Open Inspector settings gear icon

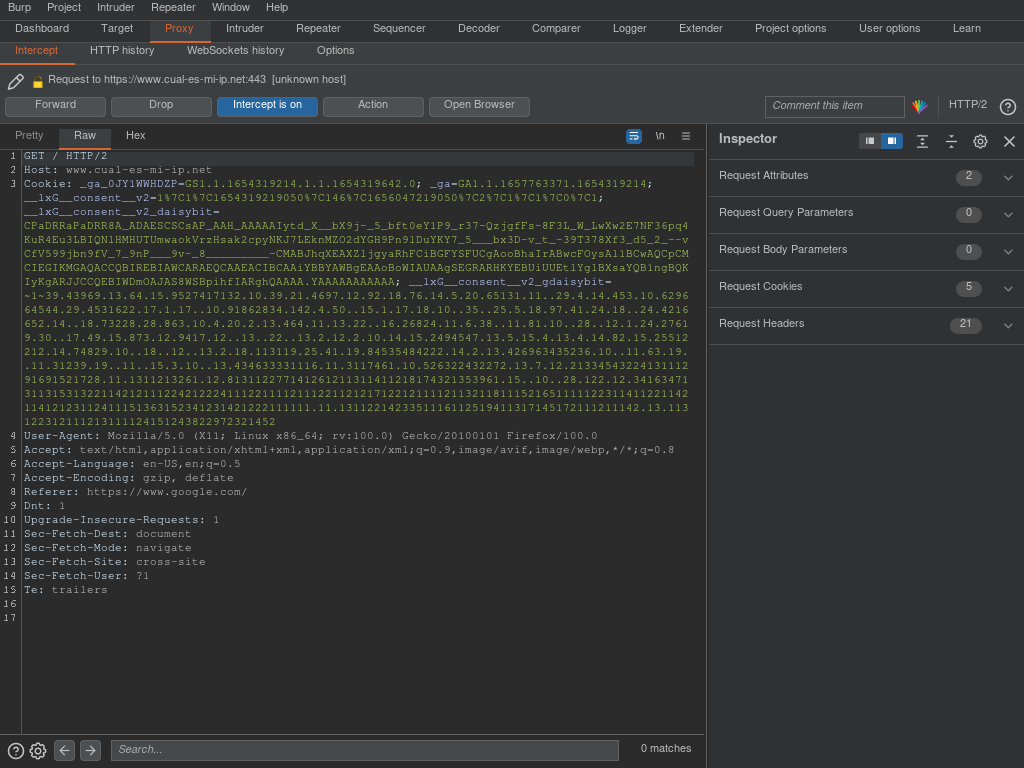[x=980, y=142]
